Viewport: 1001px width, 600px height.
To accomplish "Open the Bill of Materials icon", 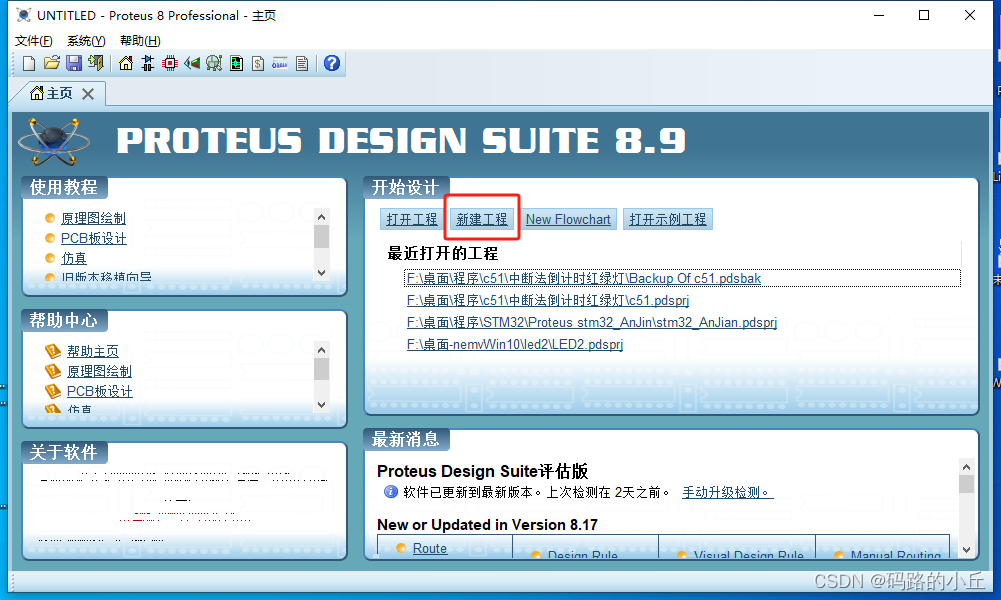I will pos(258,63).
